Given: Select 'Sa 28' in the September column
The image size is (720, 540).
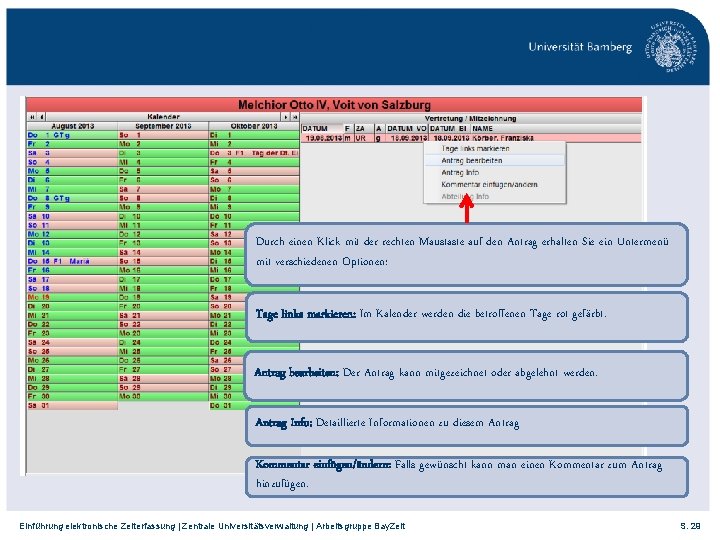Looking at the screenshot, I should (163, 378).
